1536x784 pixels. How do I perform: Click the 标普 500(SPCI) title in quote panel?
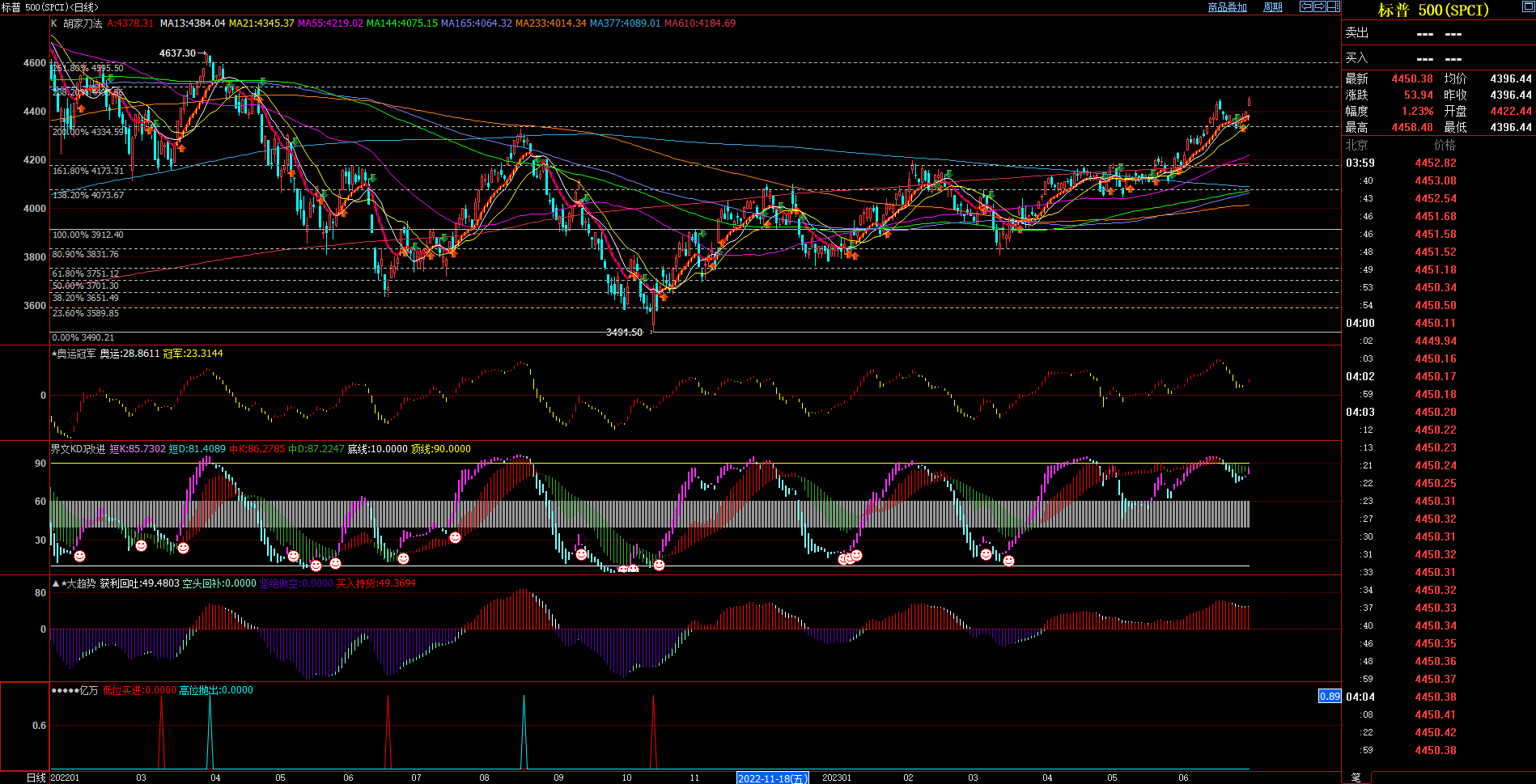point(1433,11)
